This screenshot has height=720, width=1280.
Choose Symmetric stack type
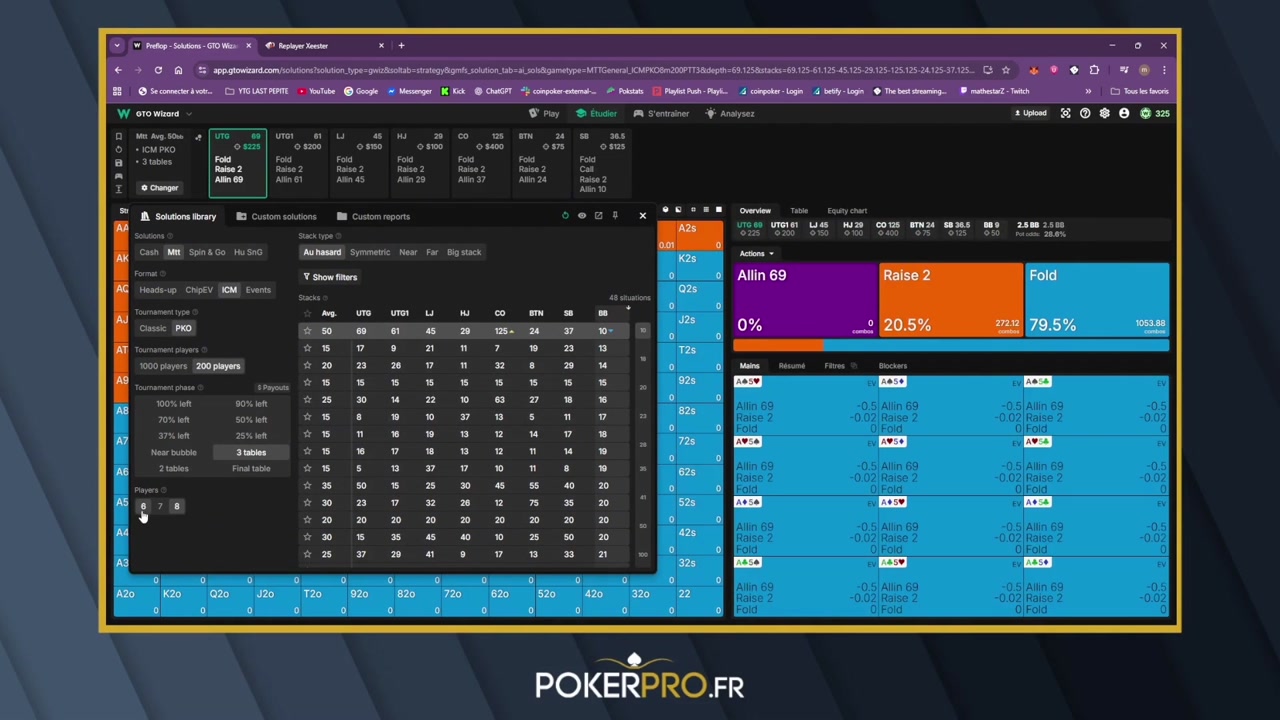(370, 252)
